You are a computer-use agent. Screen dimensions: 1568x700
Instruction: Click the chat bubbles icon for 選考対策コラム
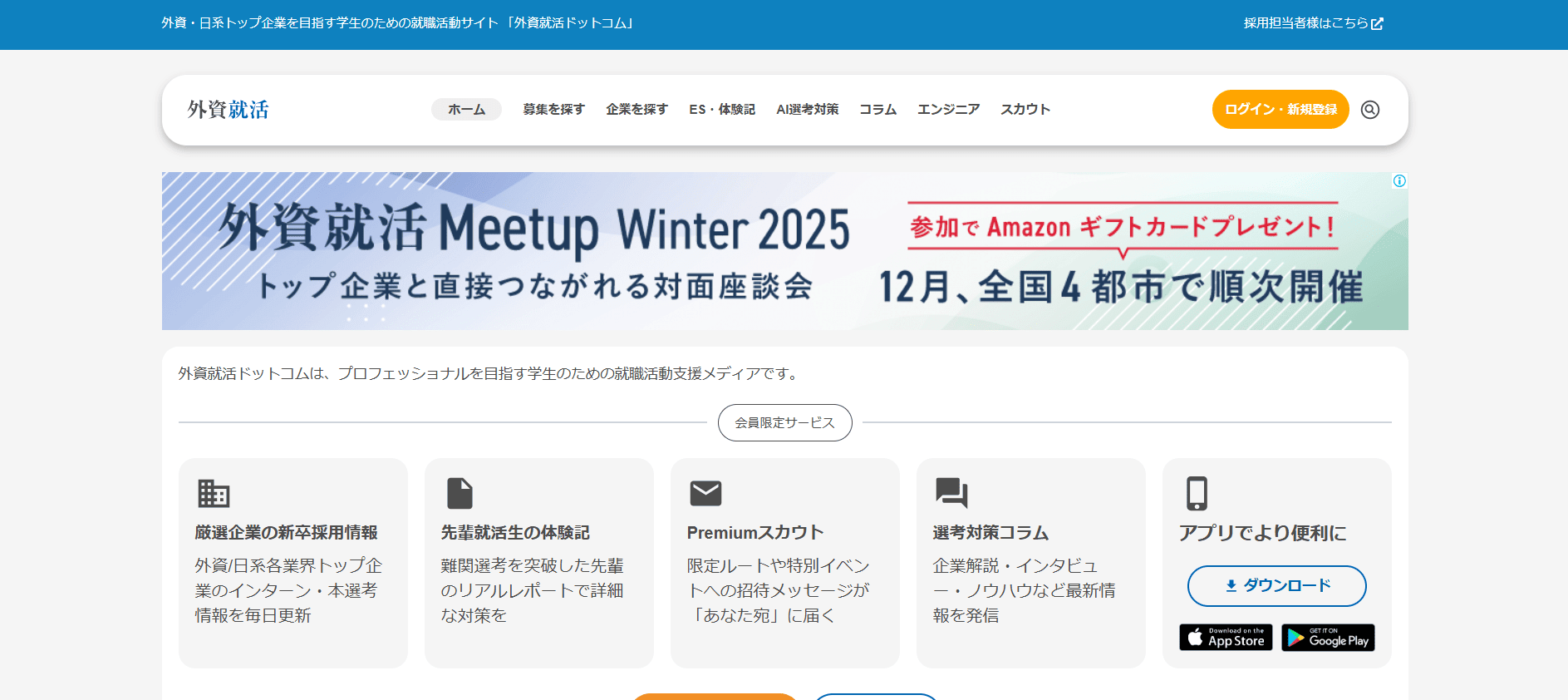(951, 493)
